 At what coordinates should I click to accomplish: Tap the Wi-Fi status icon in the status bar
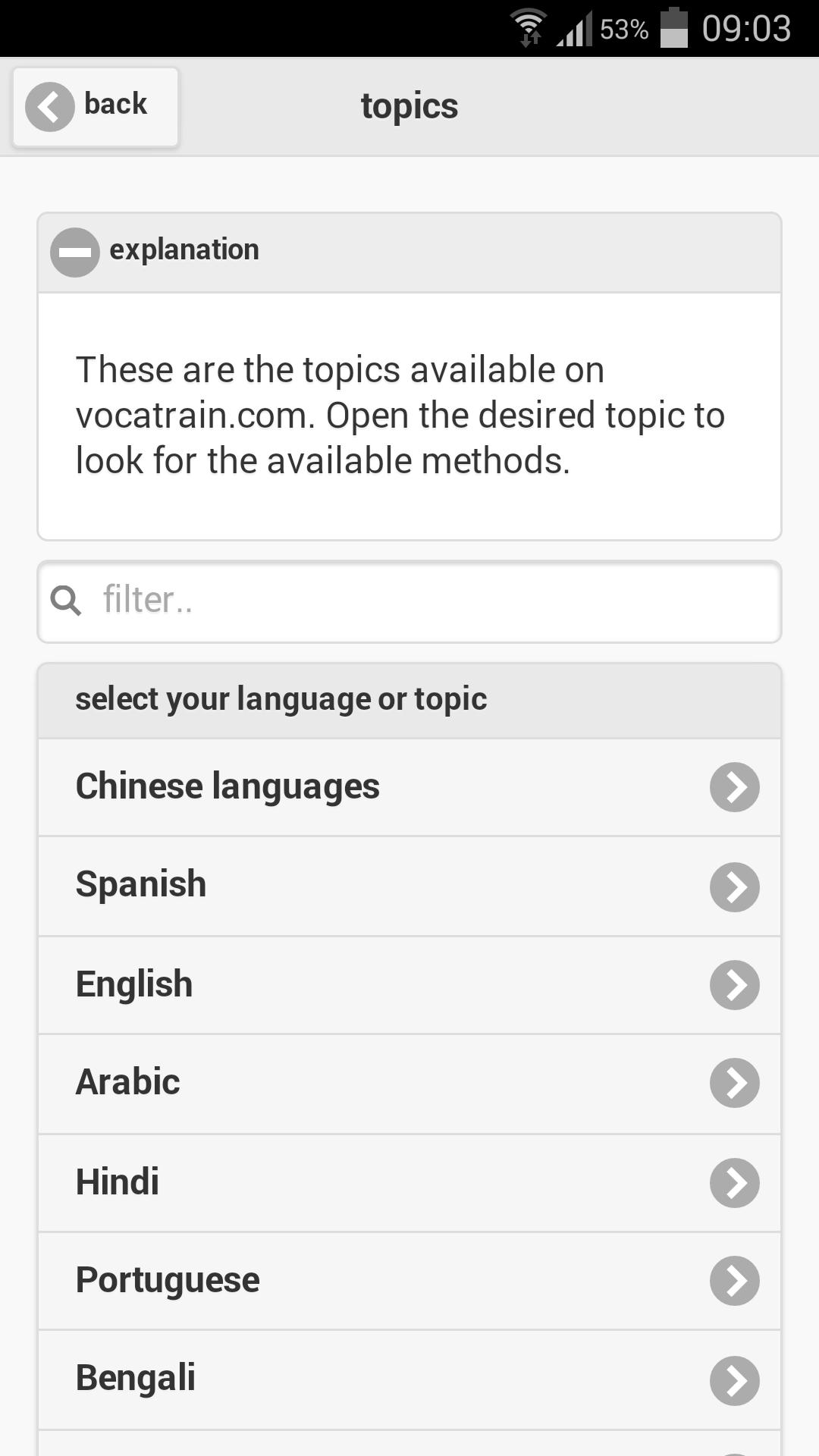[x=529, y=25]
